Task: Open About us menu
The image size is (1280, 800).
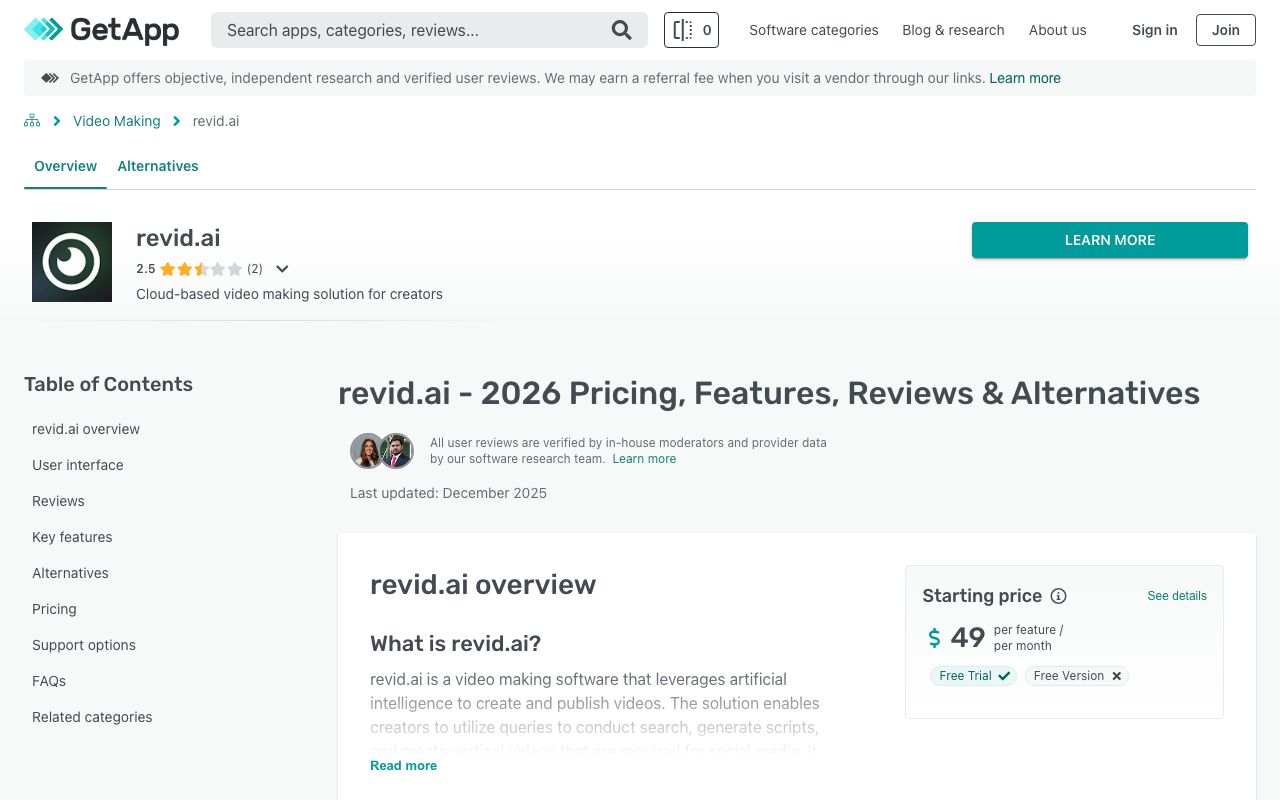Action: point(1057,30)
